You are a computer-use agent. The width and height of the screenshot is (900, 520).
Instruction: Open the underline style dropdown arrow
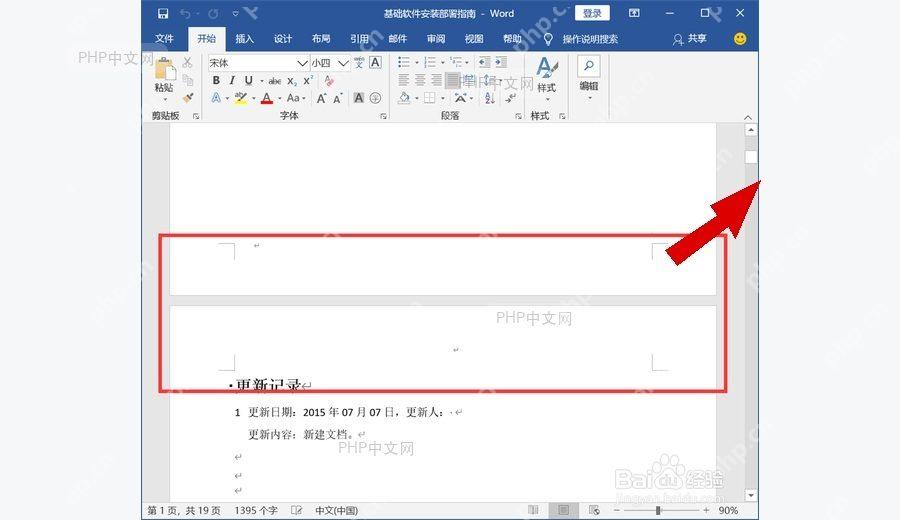tap(262, 81)
